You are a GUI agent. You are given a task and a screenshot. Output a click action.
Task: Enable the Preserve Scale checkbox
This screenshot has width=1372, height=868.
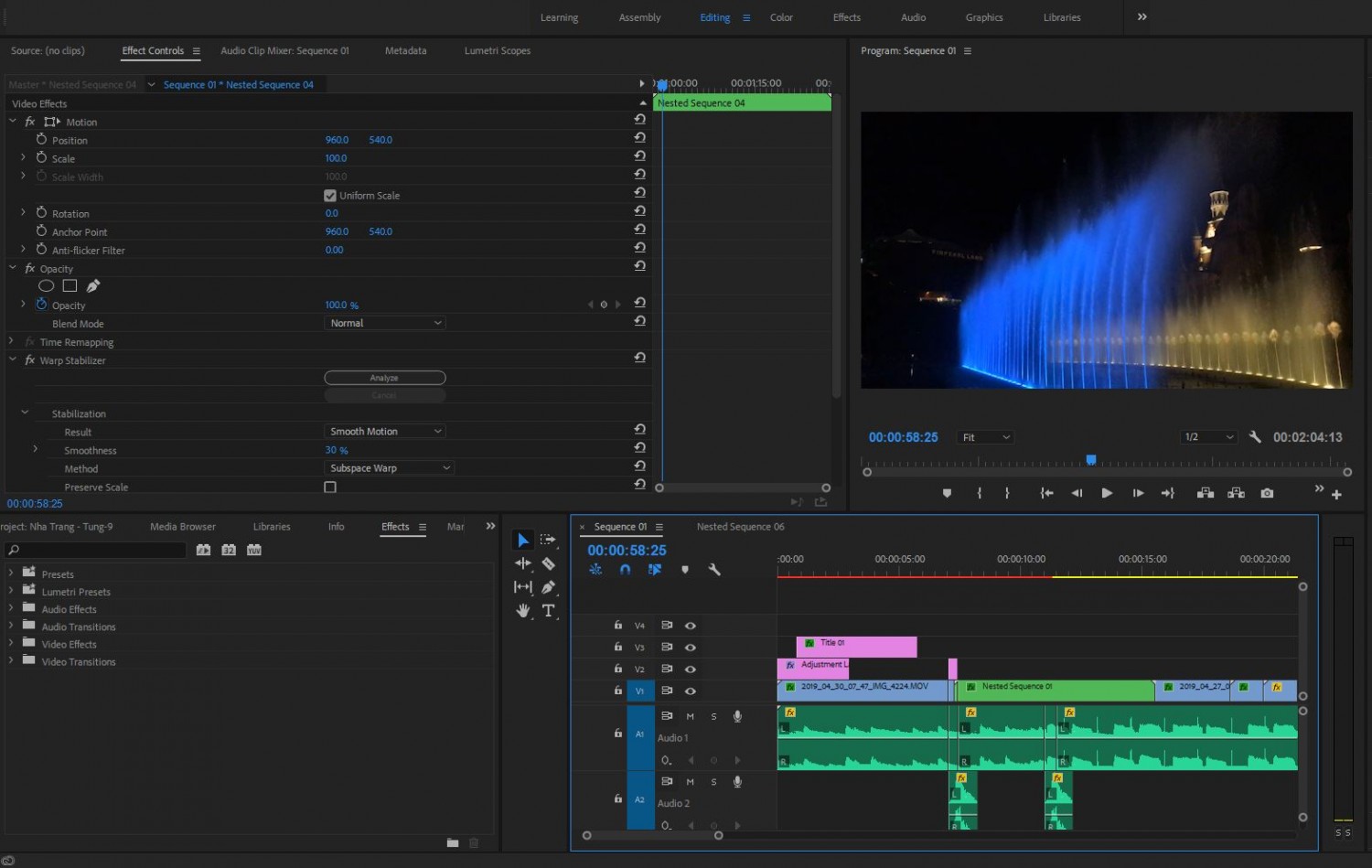330,488
